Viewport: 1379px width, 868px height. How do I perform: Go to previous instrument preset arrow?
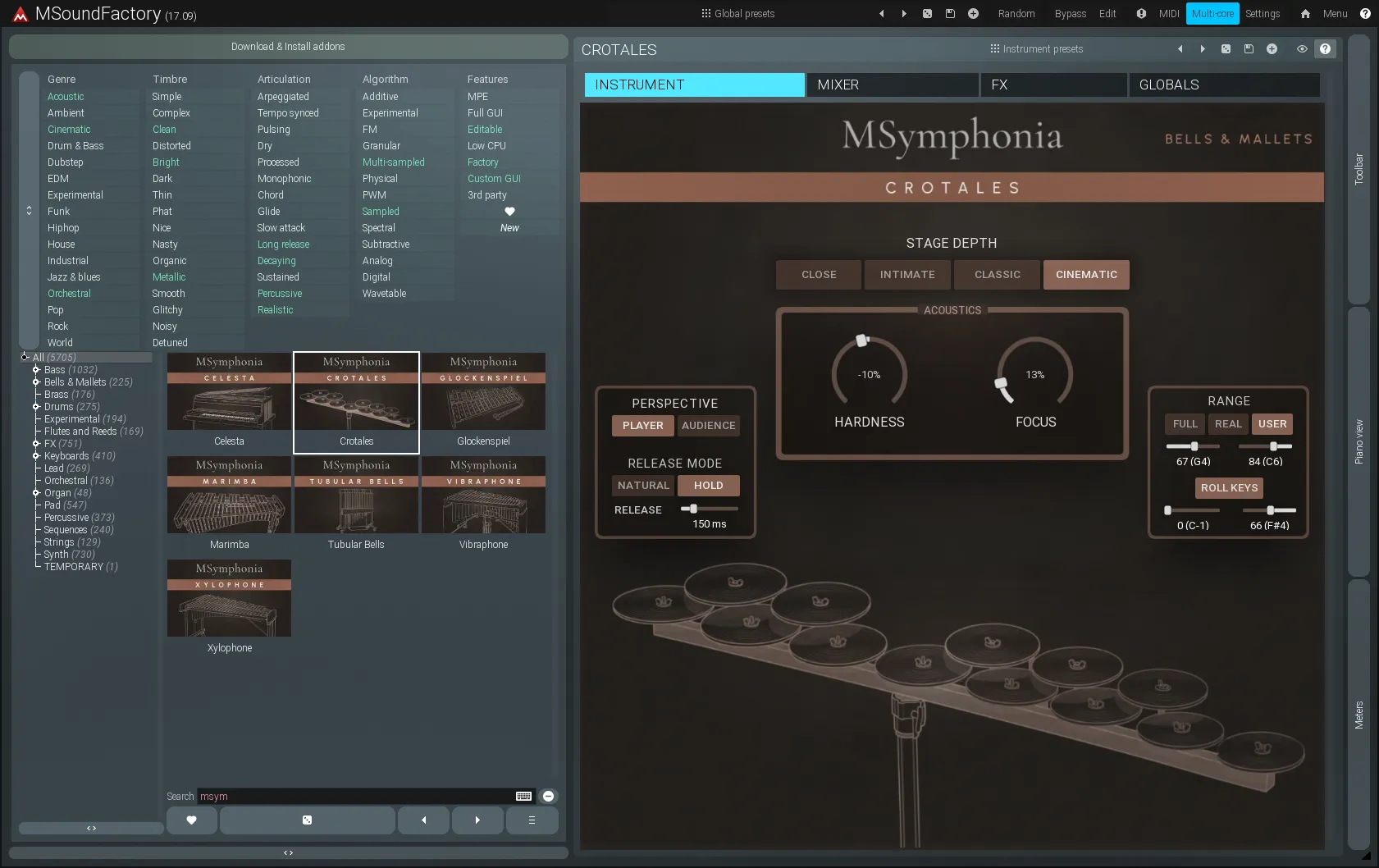1180,49
